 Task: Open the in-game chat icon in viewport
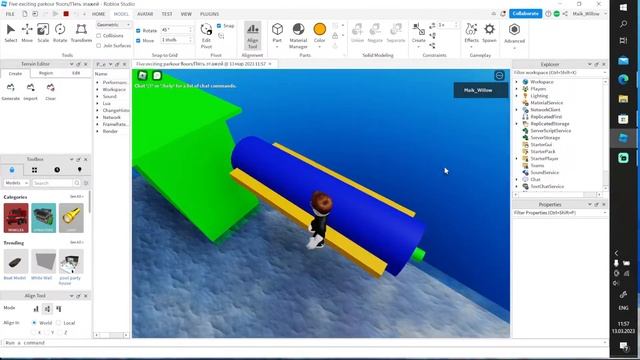point(157,76)
